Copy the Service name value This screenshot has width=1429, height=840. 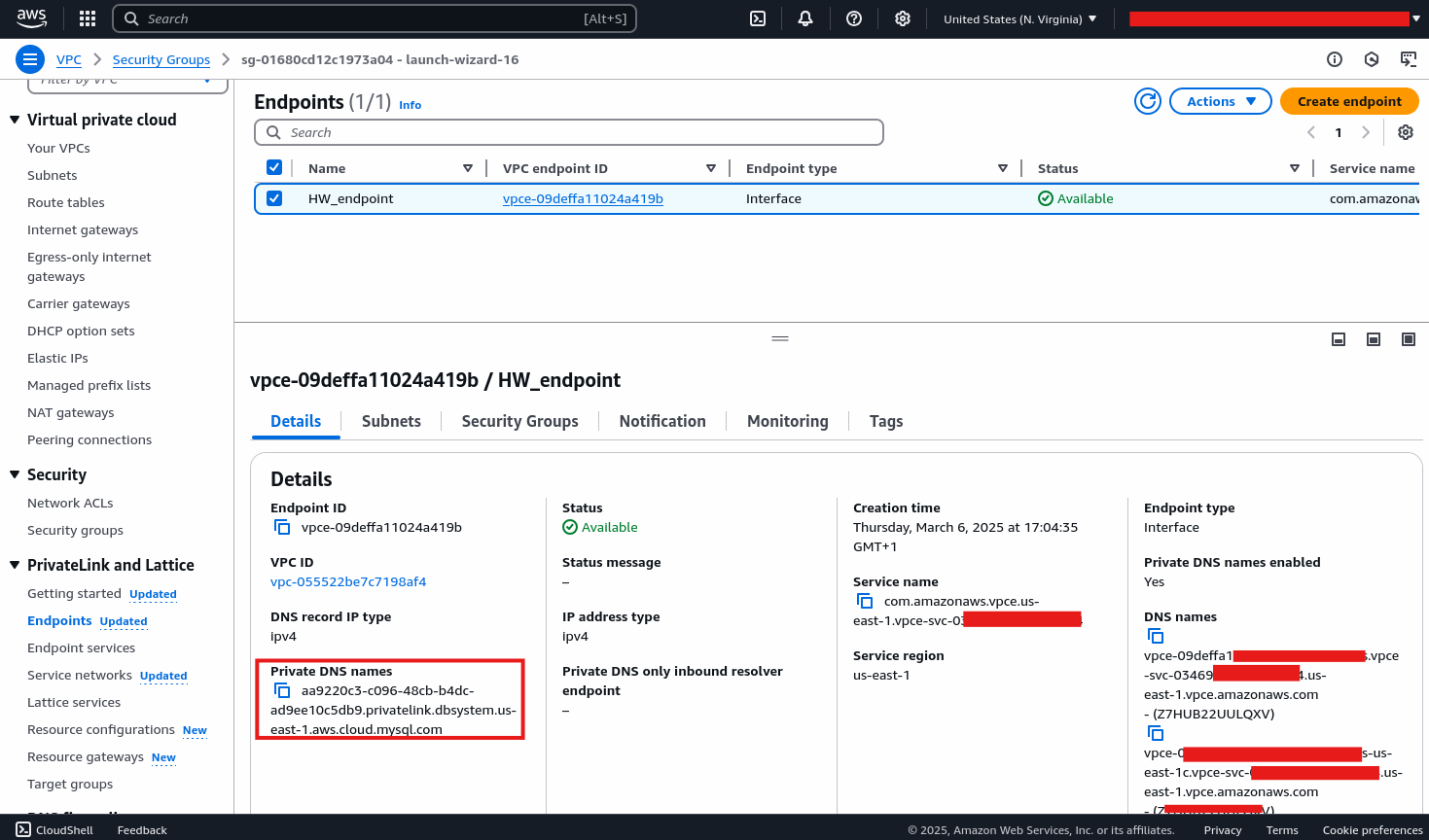[865, 600]
